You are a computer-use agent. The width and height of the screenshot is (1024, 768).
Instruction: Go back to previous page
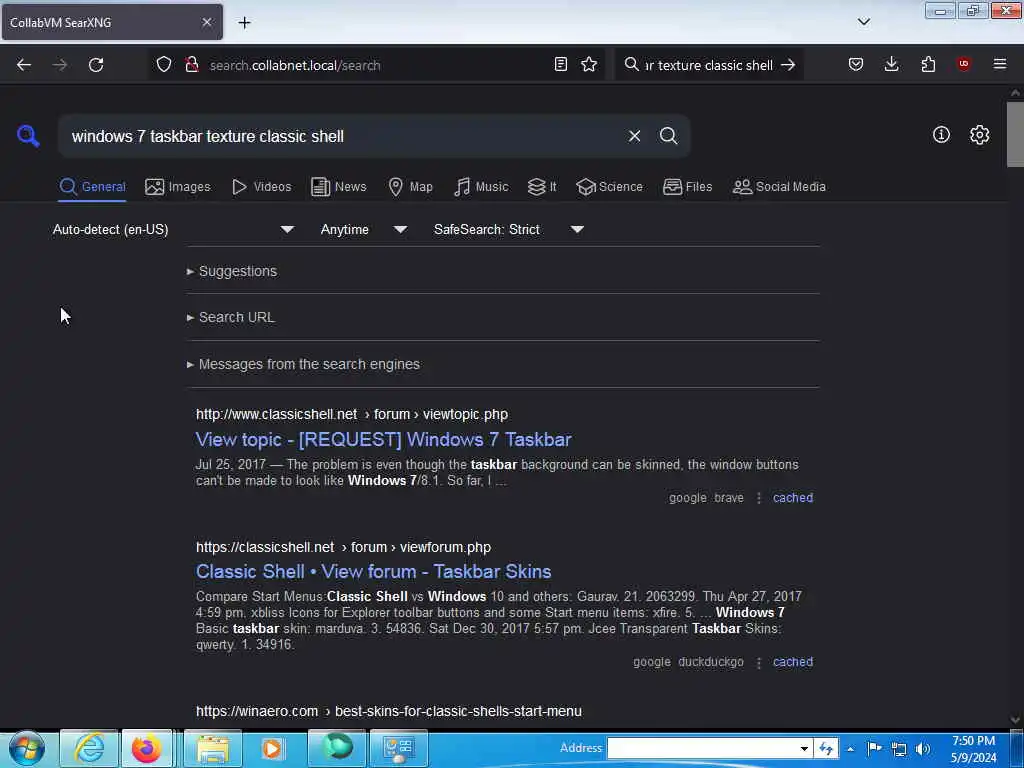point(24,65)
